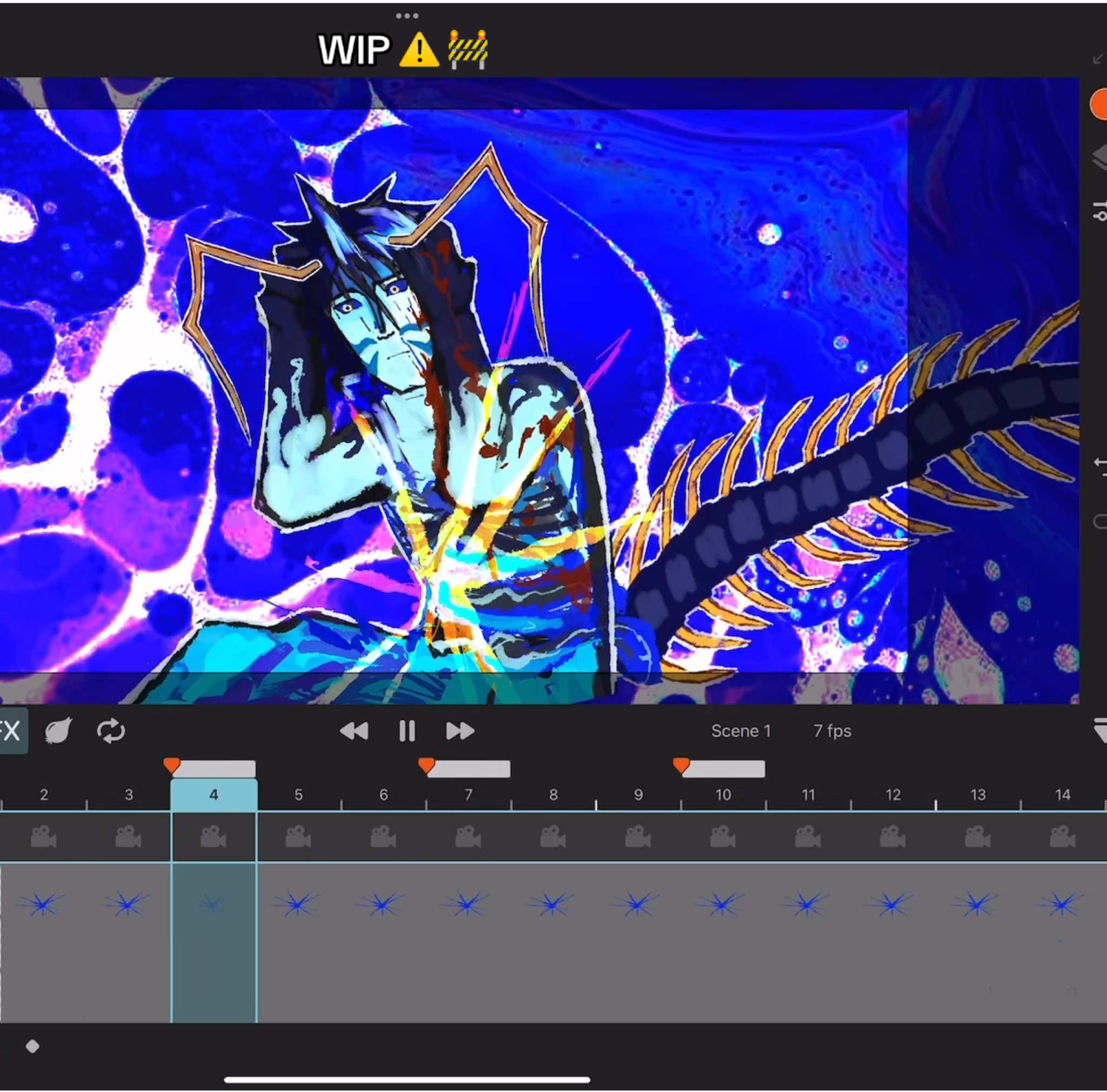Jump to frame number 2 on ruler

pos(44,795)
